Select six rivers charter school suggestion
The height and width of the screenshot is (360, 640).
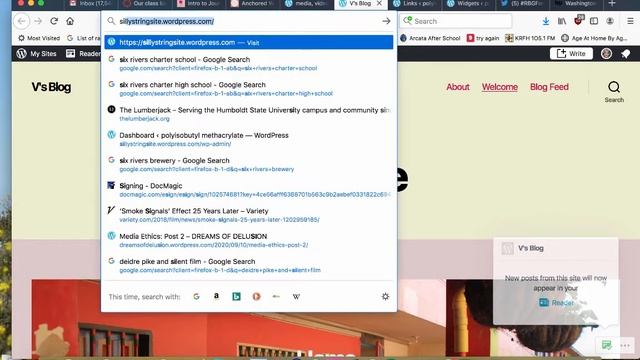249,64
